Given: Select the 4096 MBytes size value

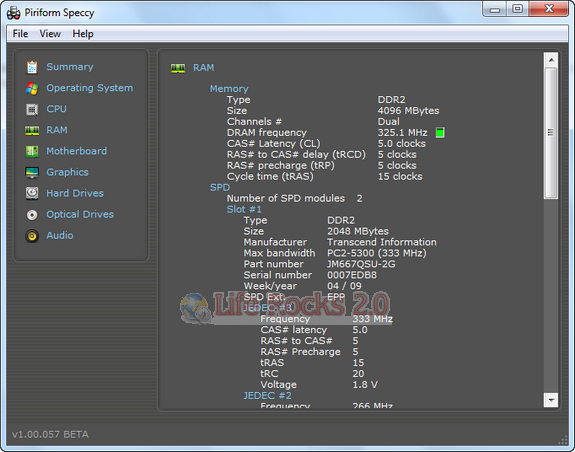Looking at the screenshot, I should tap(408, 111).
